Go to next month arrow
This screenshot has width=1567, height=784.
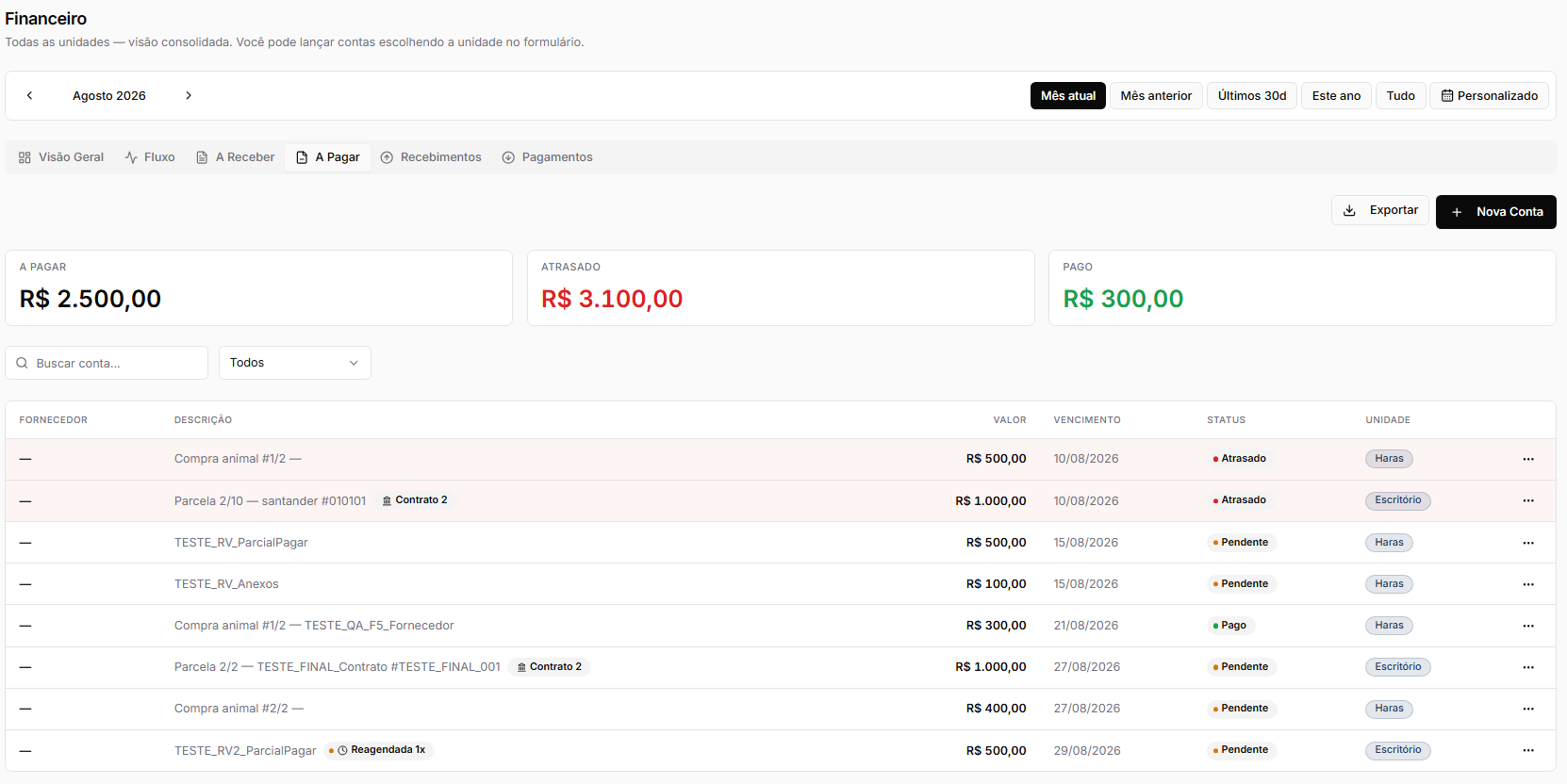[189, 95]
